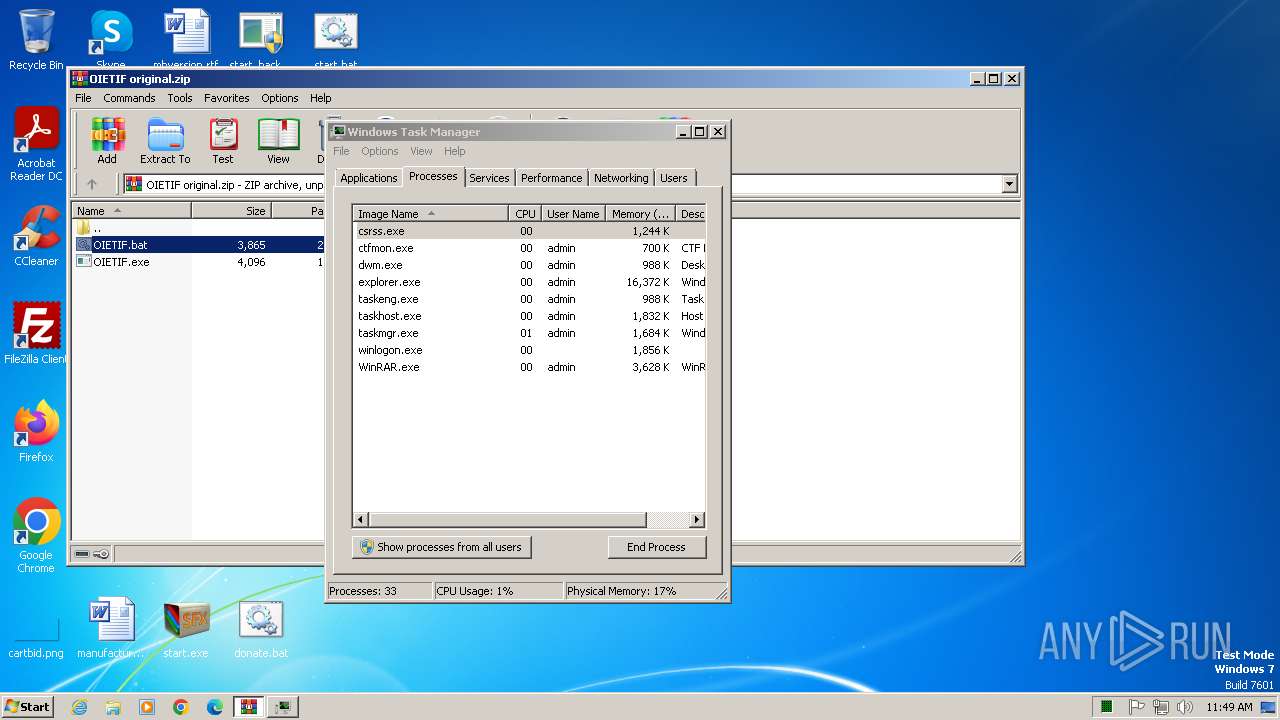Select the manufactur... Word document icon
1280x720 pixels.
pyautogui.click(x=111, y=630)
